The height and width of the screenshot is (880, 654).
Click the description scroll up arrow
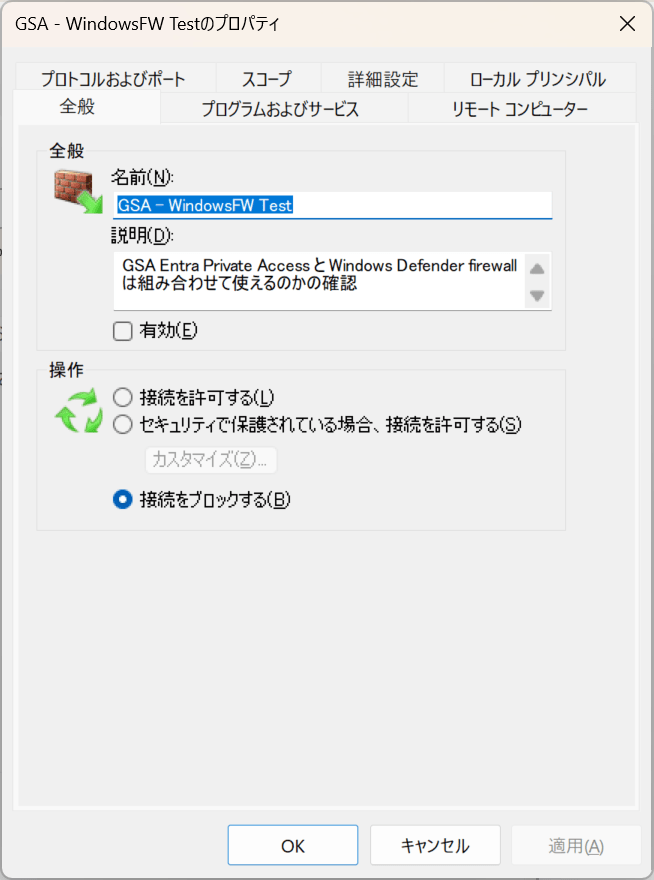(537, 269)
